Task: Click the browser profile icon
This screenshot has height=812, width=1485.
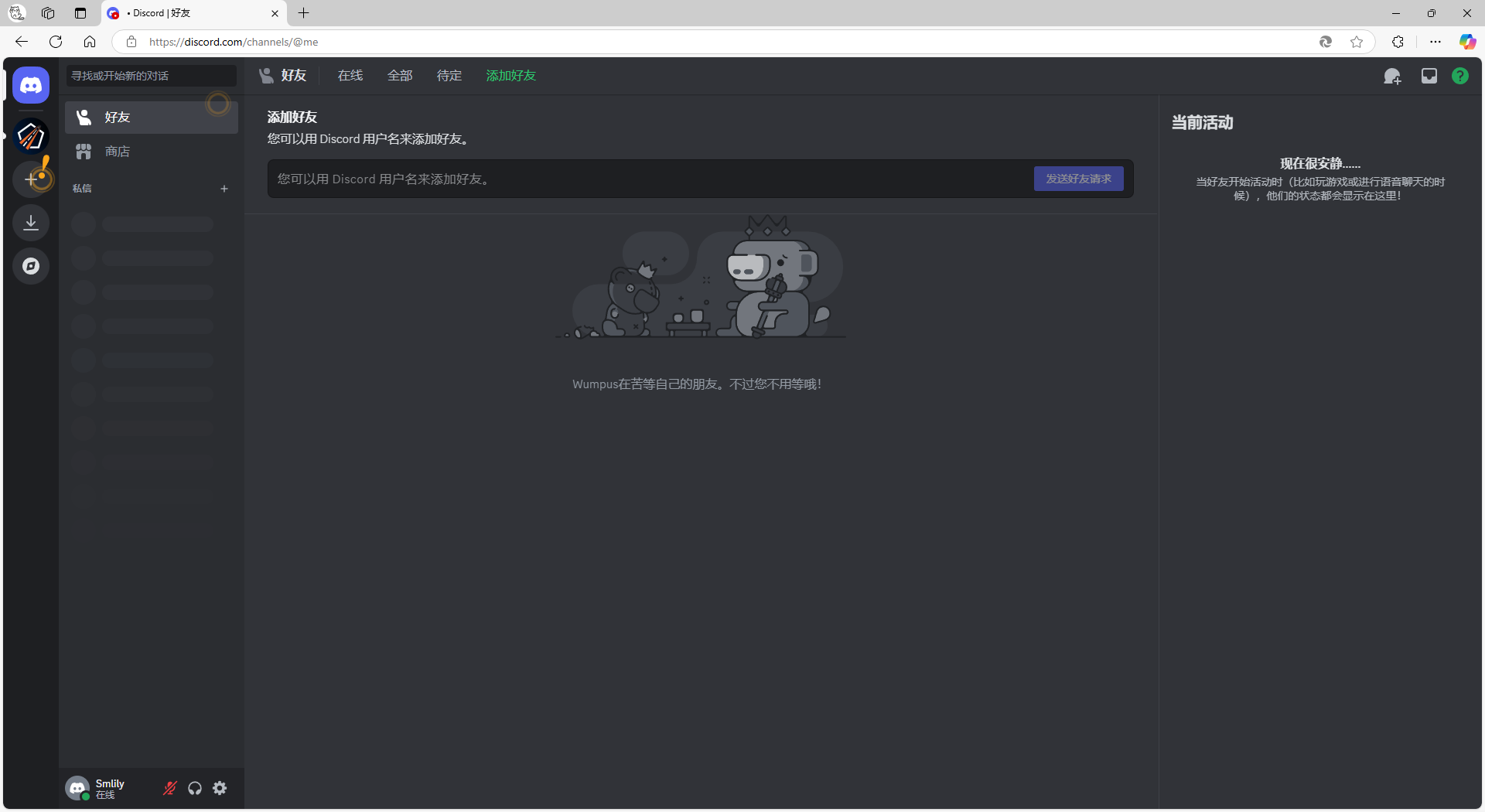Action: [17, 13]
